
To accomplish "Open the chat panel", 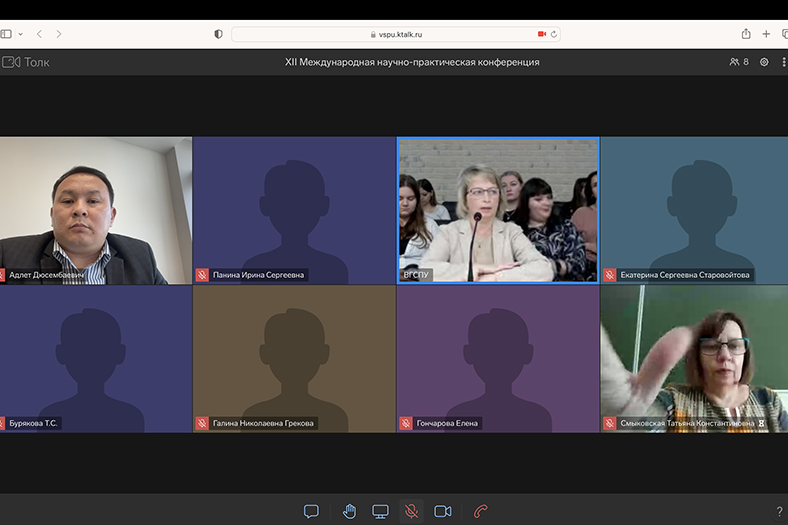I will (x=311, y=511).
